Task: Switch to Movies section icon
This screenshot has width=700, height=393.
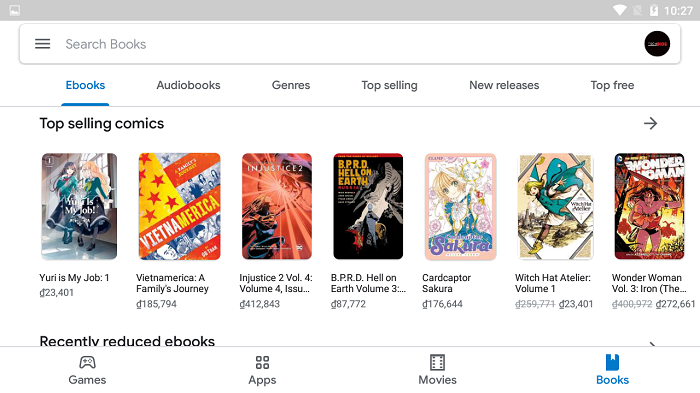Action: pyautogui.click(x=437, y=362)
